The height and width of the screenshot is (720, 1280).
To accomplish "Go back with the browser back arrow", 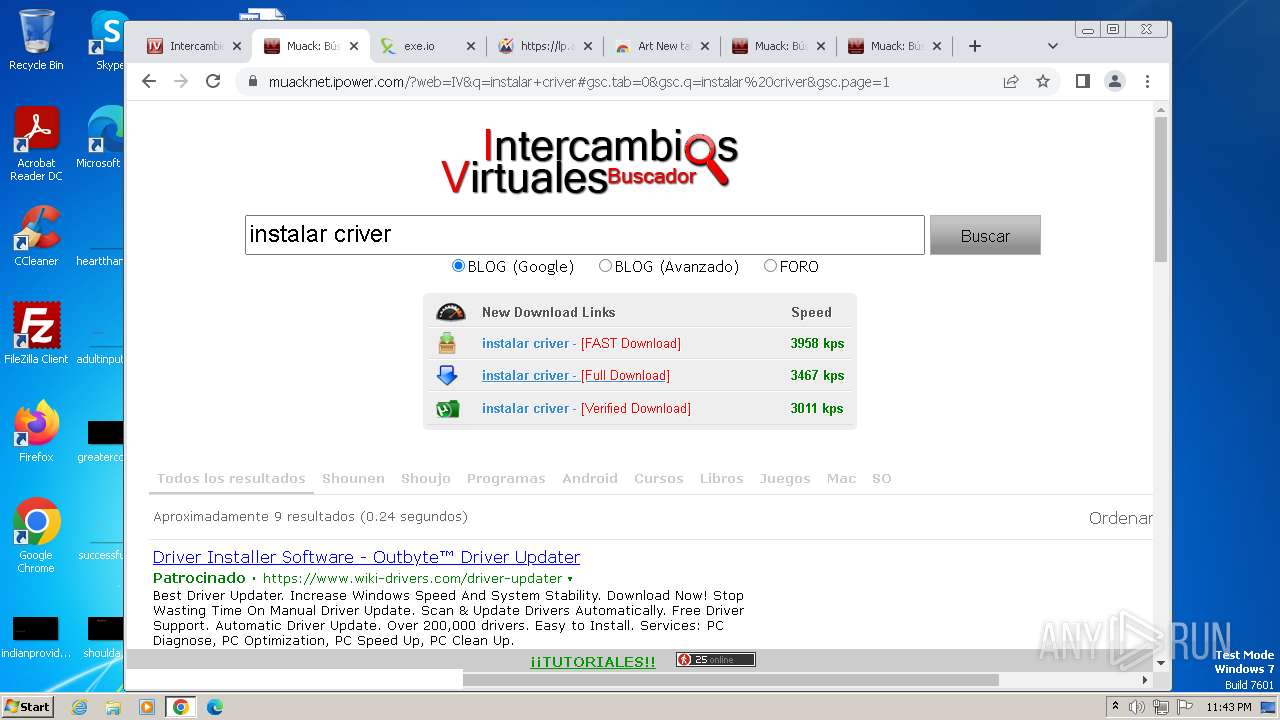I will click(x=149, y=81).
